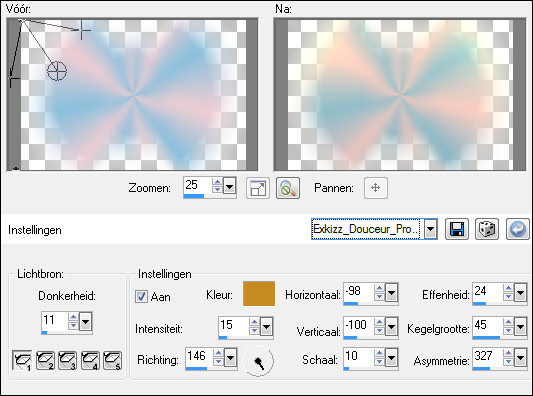Click the Pannen navigate button

(376, 188)
